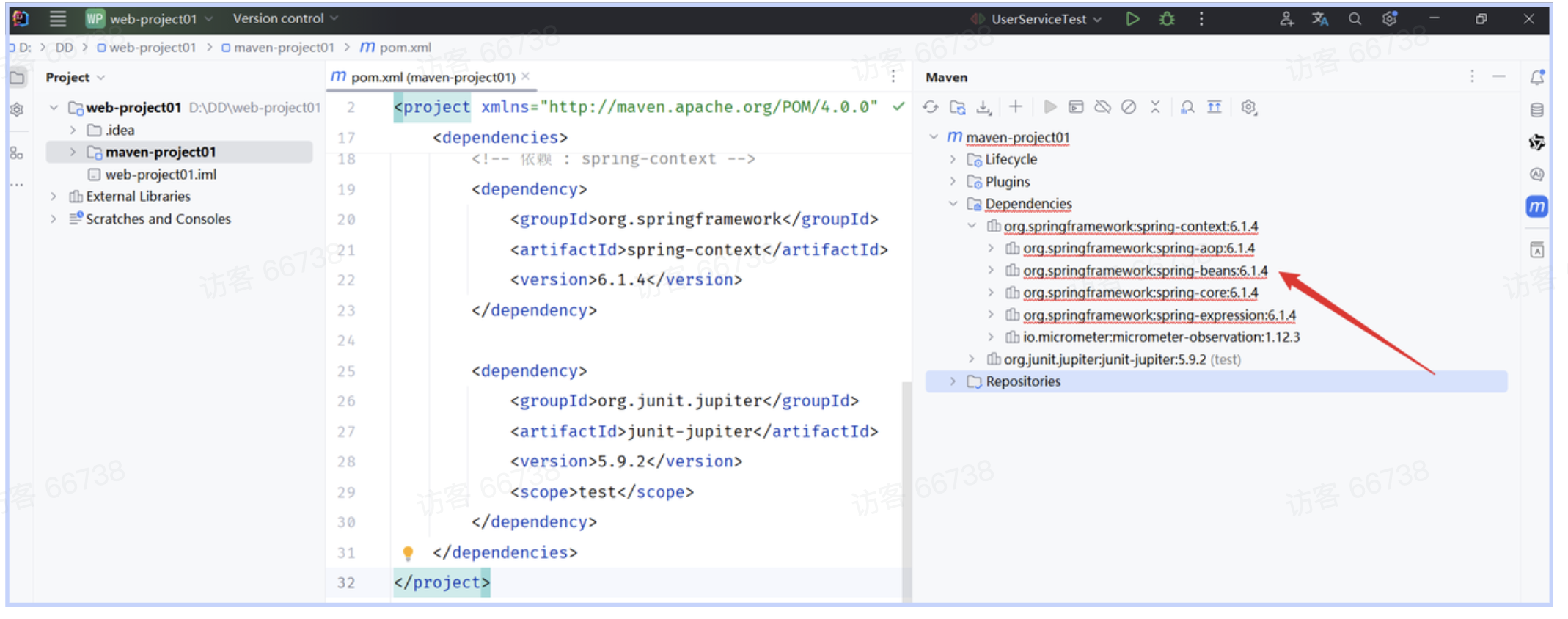The width and height of the screenshot is (1568, 619).
Task: Open Project tool window folder icon
Action: [x=17, y=77]
